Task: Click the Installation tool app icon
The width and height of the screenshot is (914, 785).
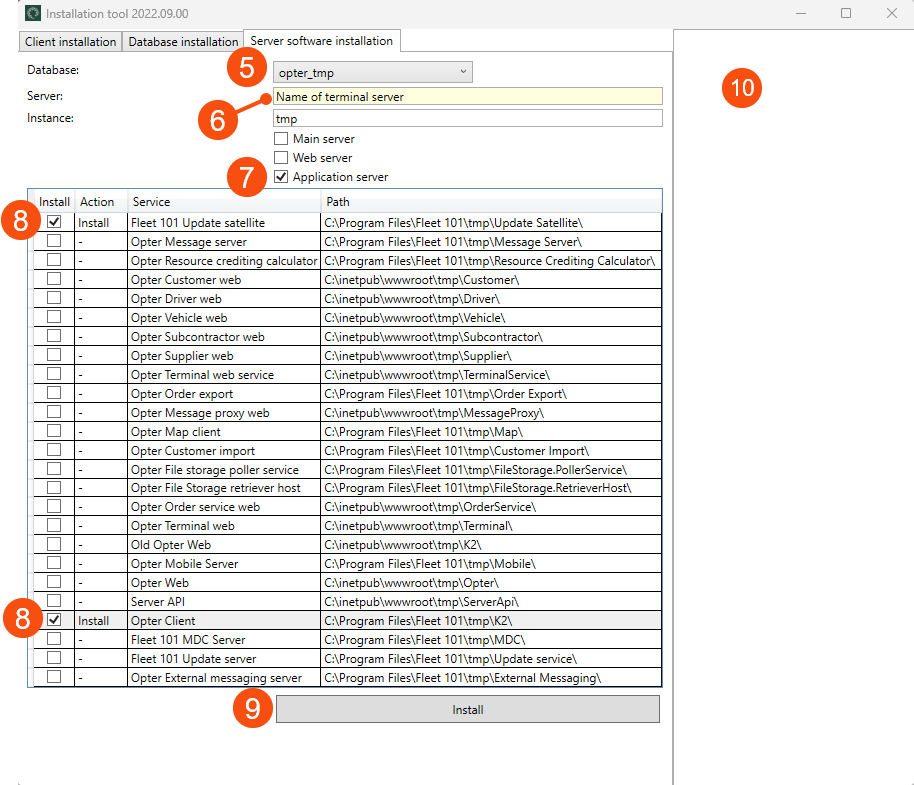Action: point(33,13)
